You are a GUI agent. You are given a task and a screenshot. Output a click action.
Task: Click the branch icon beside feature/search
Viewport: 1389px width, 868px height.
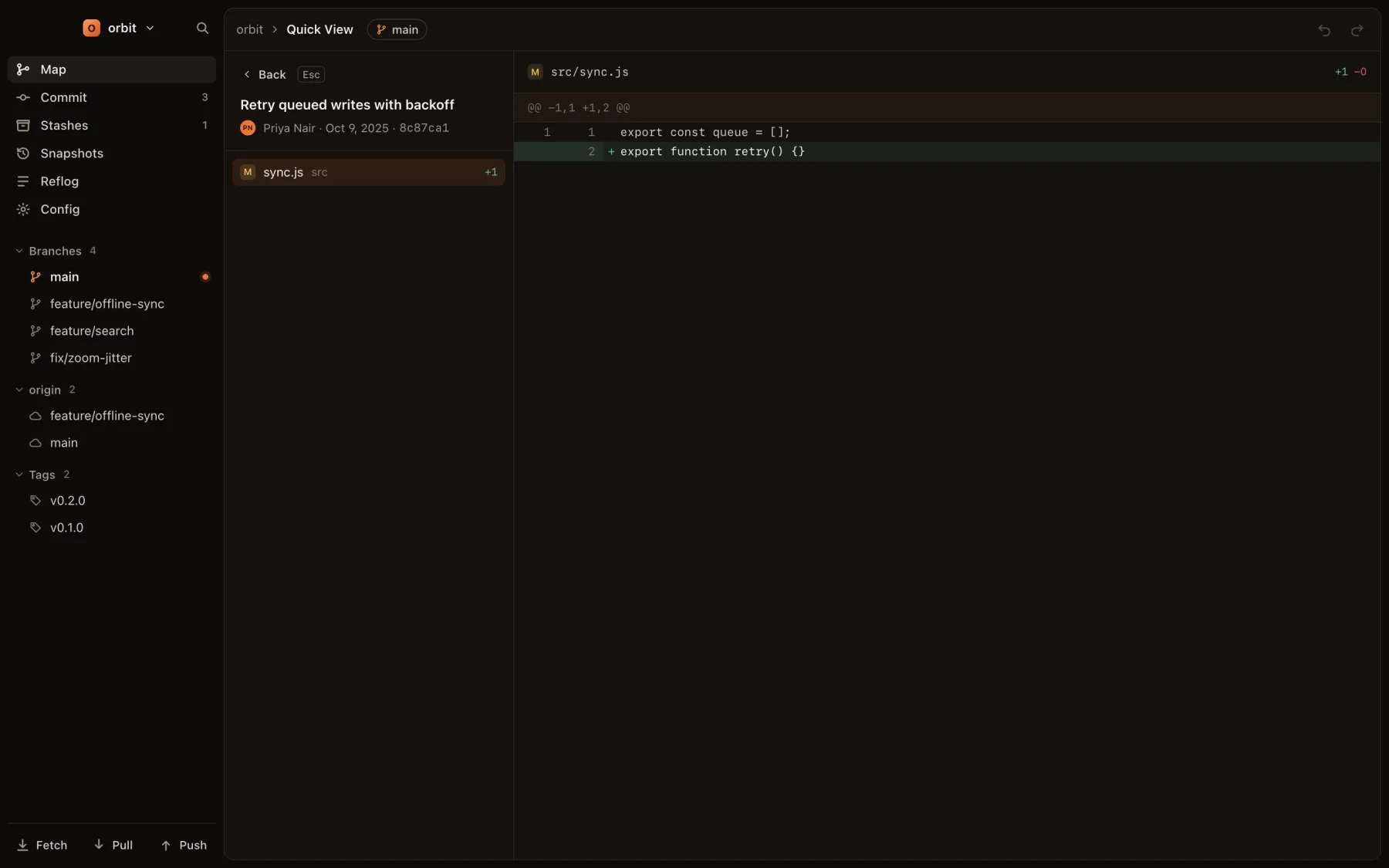point(35,331)
